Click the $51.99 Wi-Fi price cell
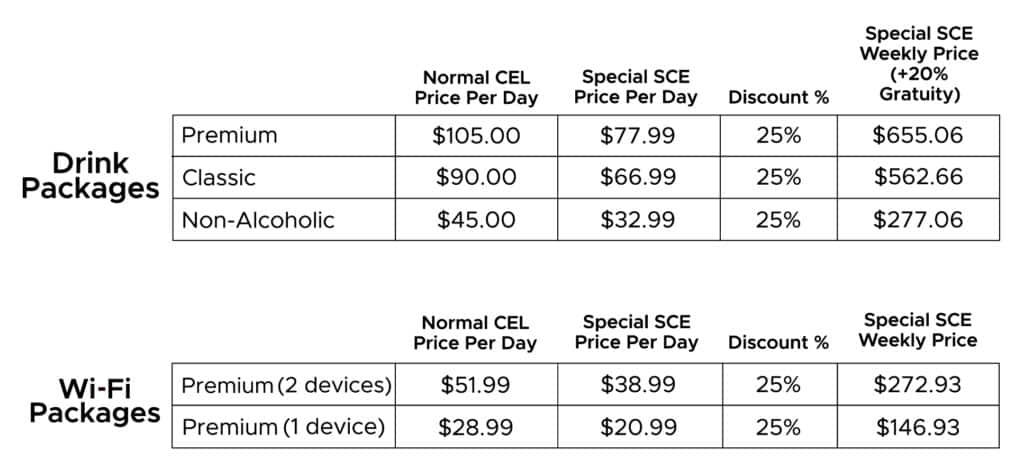 (474, 385)
